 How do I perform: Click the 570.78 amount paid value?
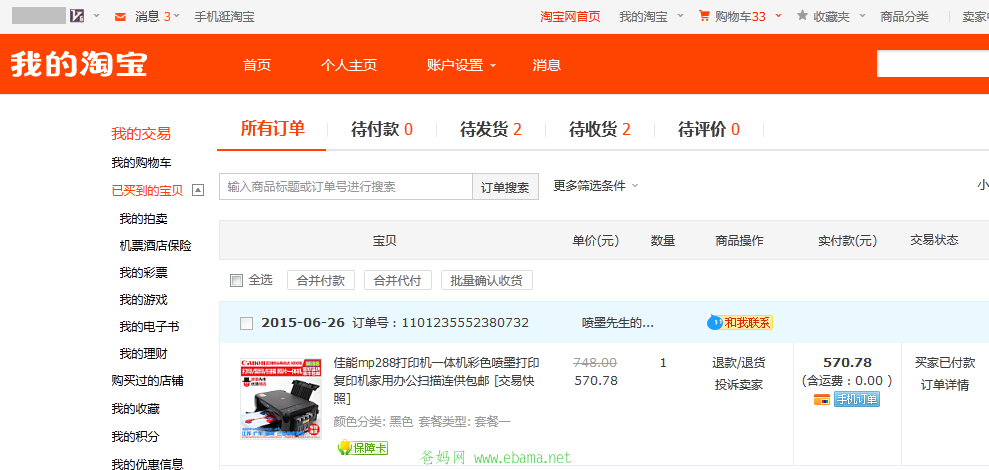847,363
